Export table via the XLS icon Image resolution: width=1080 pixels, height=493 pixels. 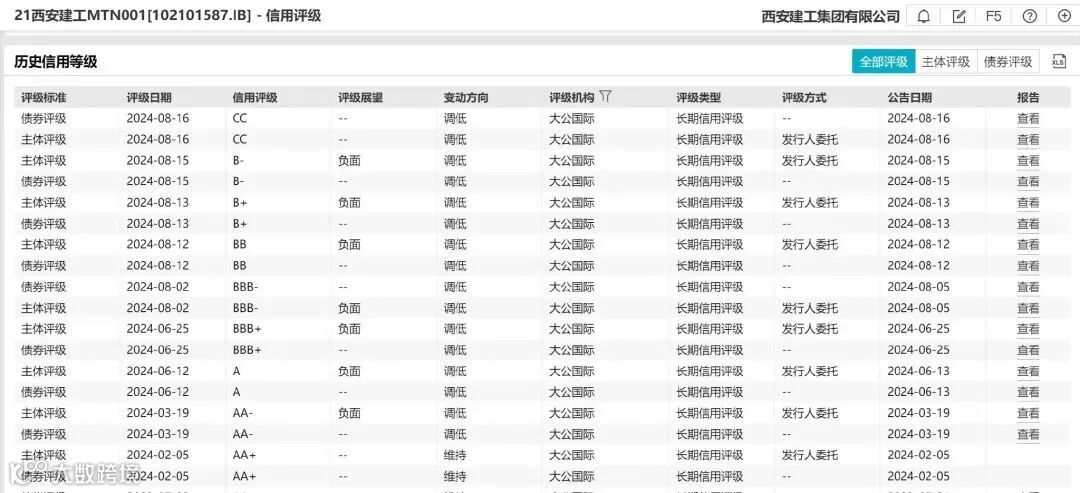point(1058,61)
